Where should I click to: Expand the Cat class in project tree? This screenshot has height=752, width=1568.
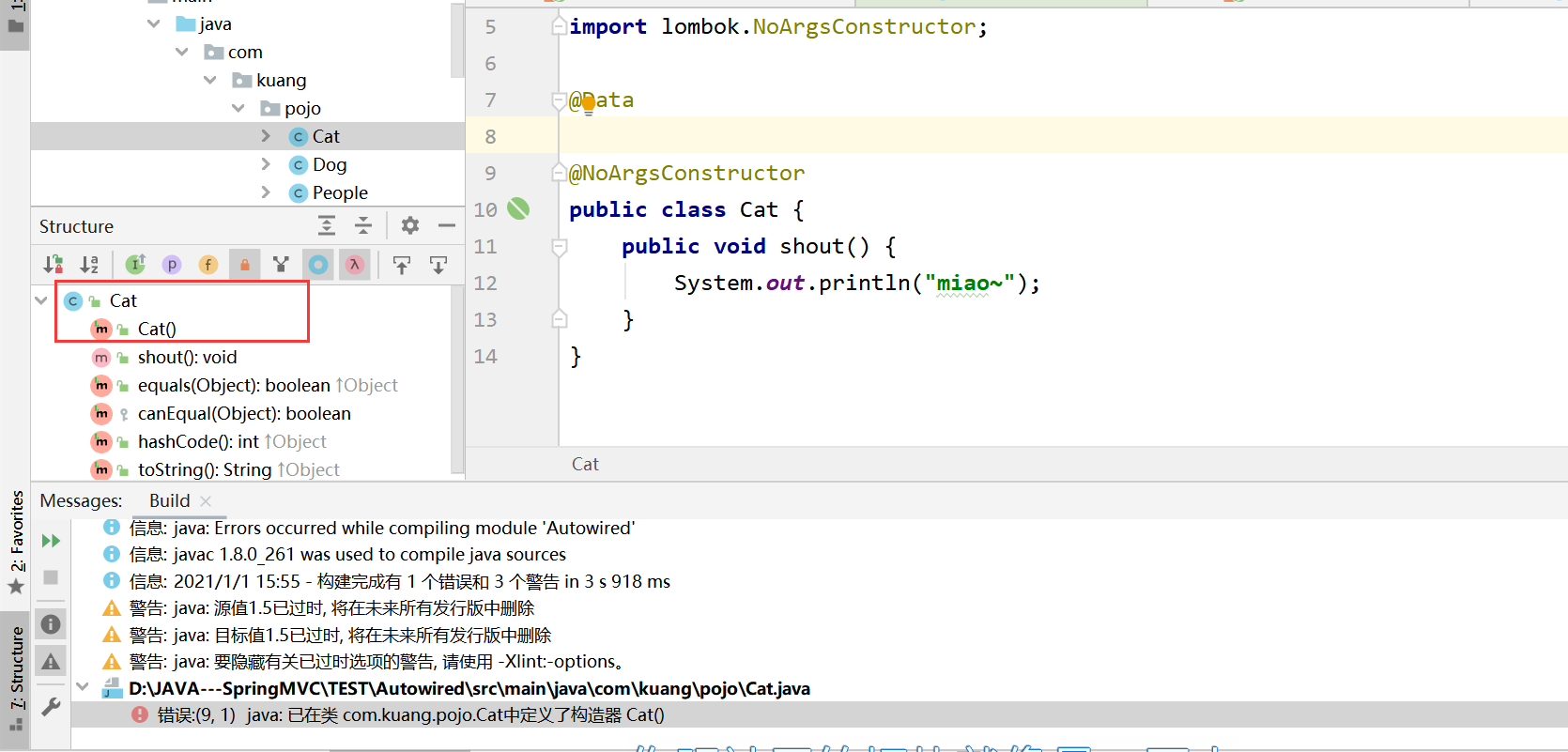[x=266, y=136]
